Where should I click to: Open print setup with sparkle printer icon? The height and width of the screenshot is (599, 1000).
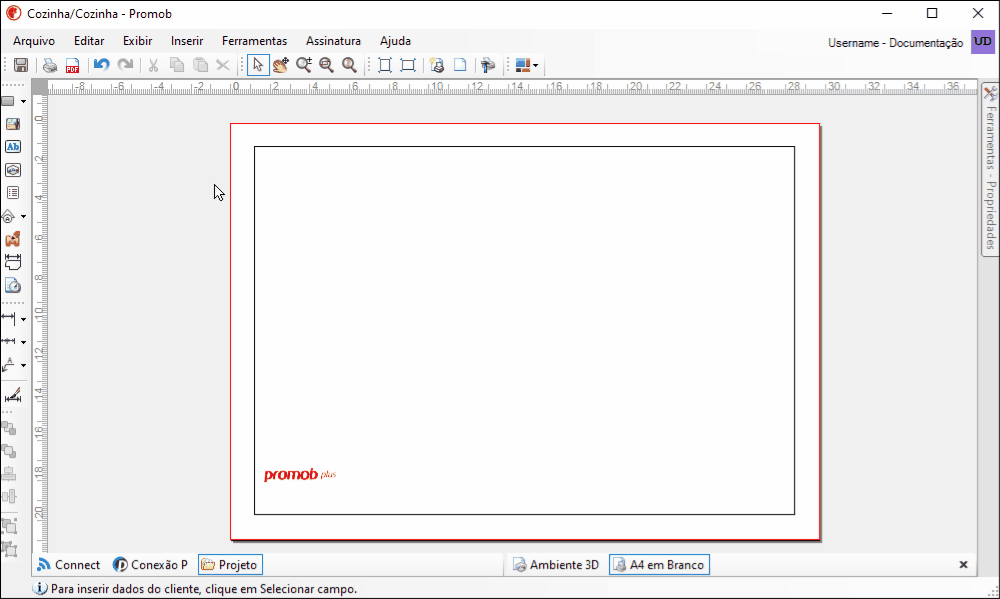437,65
